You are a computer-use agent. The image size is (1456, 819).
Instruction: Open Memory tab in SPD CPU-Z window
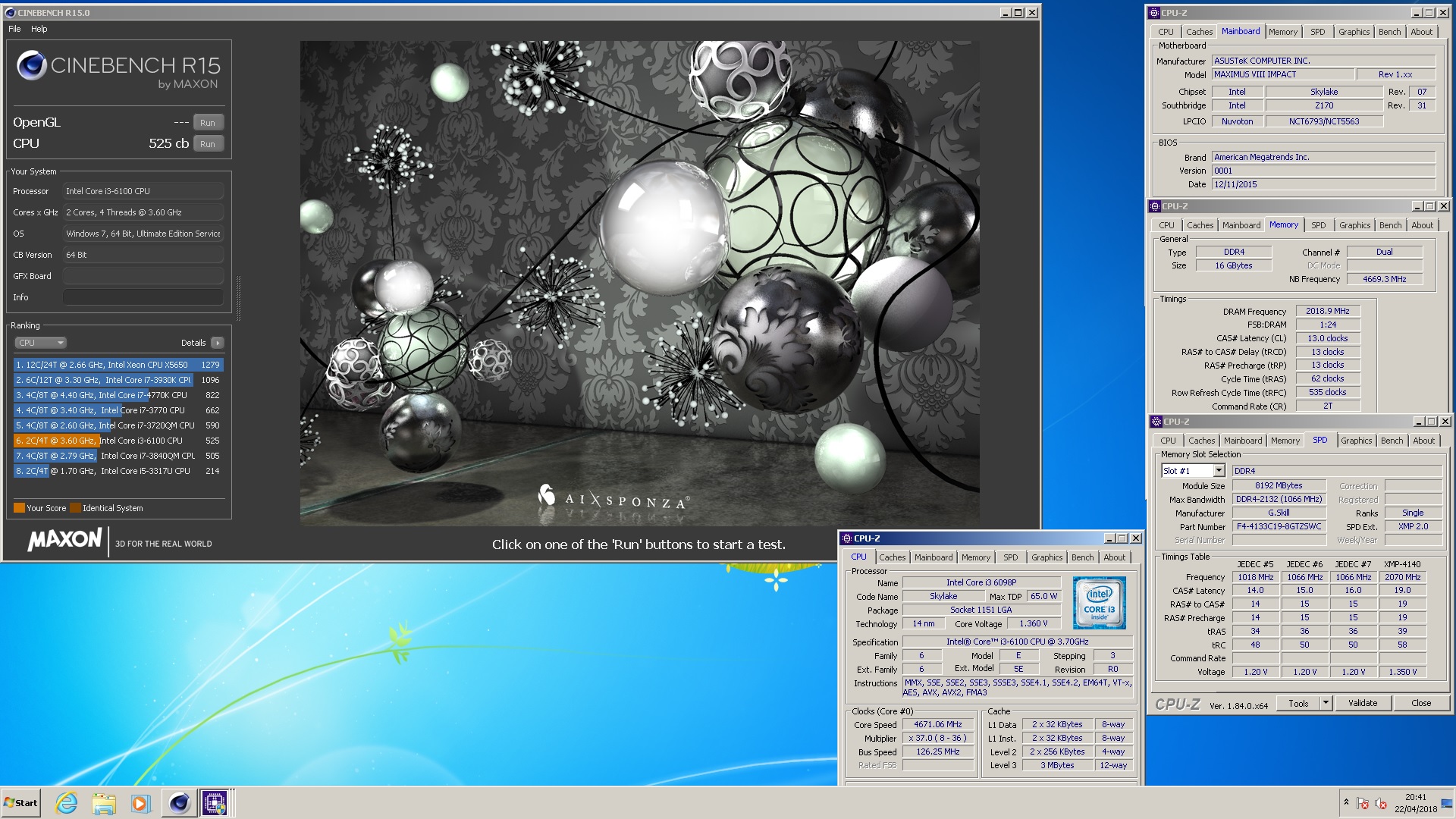pos(1285,441)
